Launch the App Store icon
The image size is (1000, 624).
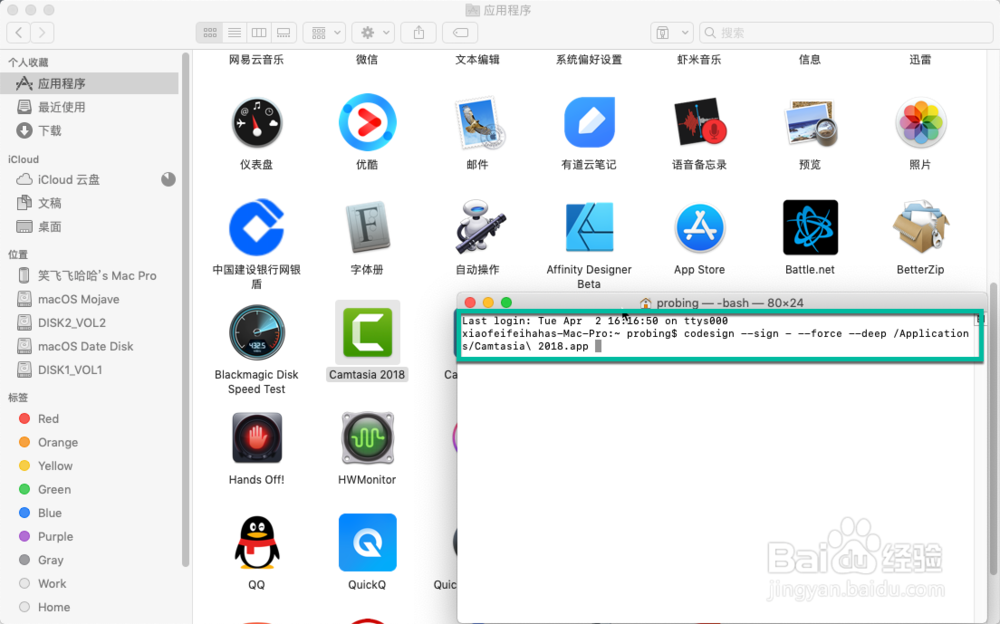(x=700, y=227)
